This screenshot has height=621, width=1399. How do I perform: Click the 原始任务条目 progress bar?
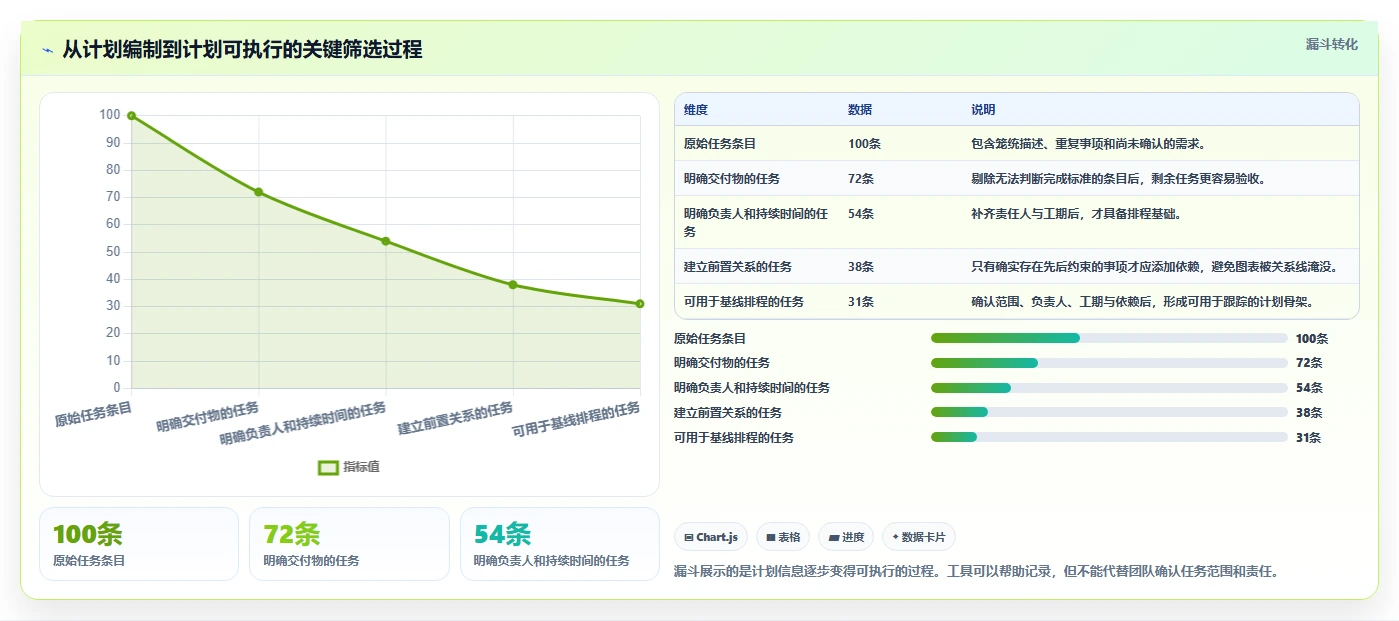click(1109, 338)
